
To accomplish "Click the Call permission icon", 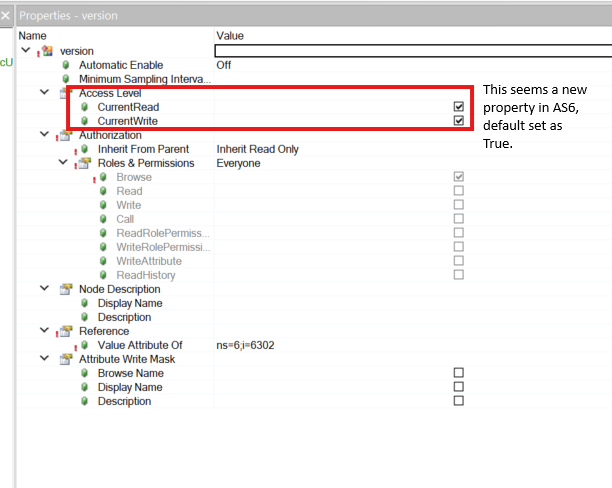I will pos(103,219).
